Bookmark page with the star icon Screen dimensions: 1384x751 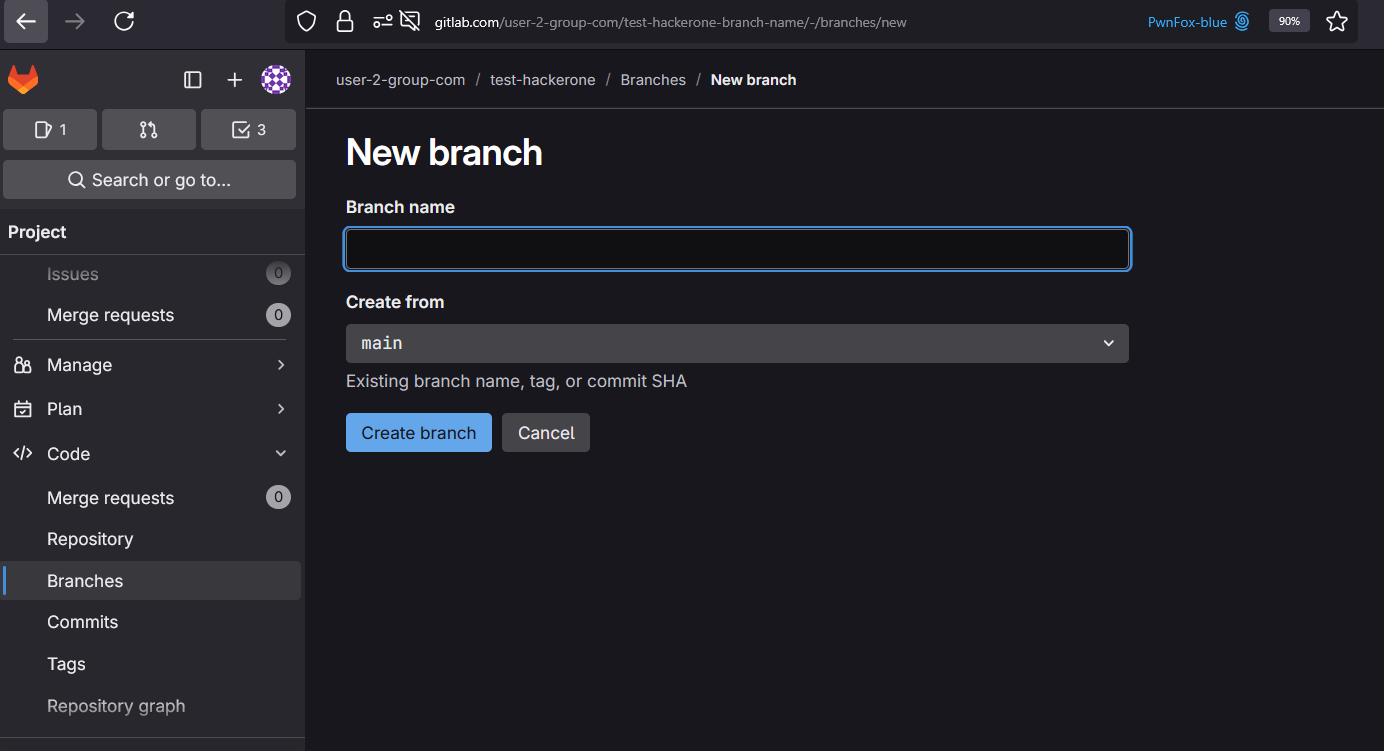point(1336,21)
